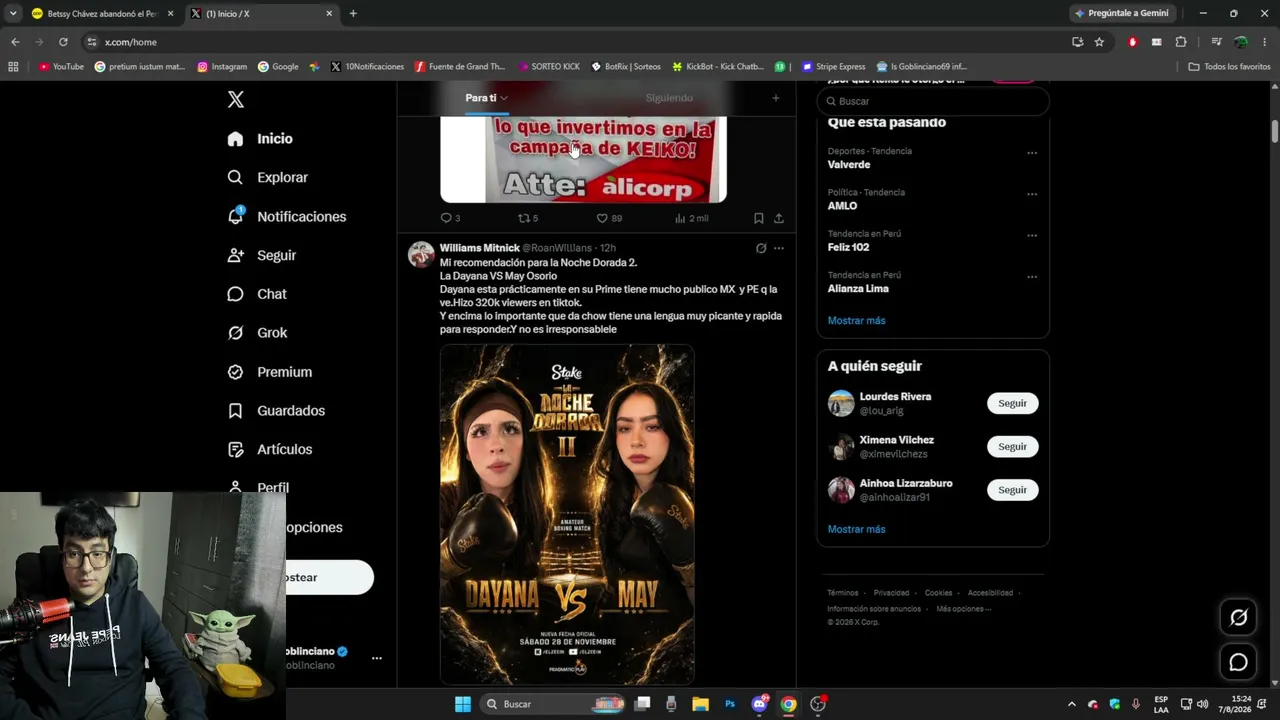Open Windows Start menu
The width and height of the screenshot is (1280, 720).
pyautogui.click(x=463, y=704)
